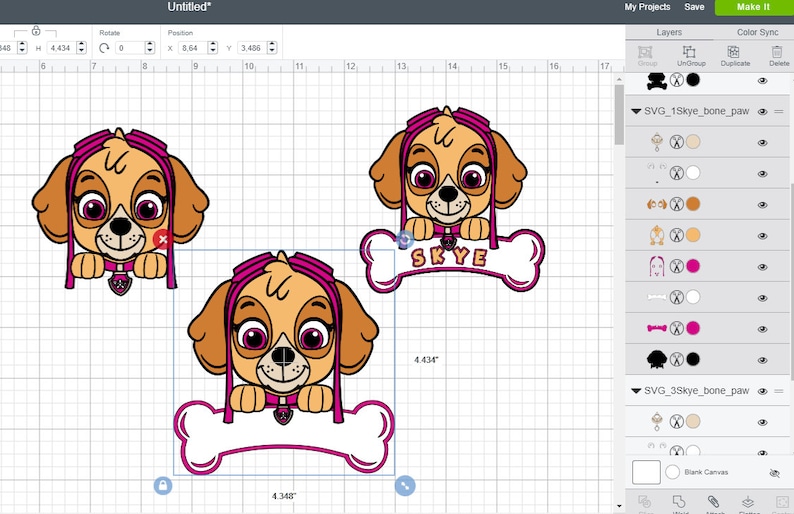
Task: Click the Save button
Action: [x=694, y=7]
